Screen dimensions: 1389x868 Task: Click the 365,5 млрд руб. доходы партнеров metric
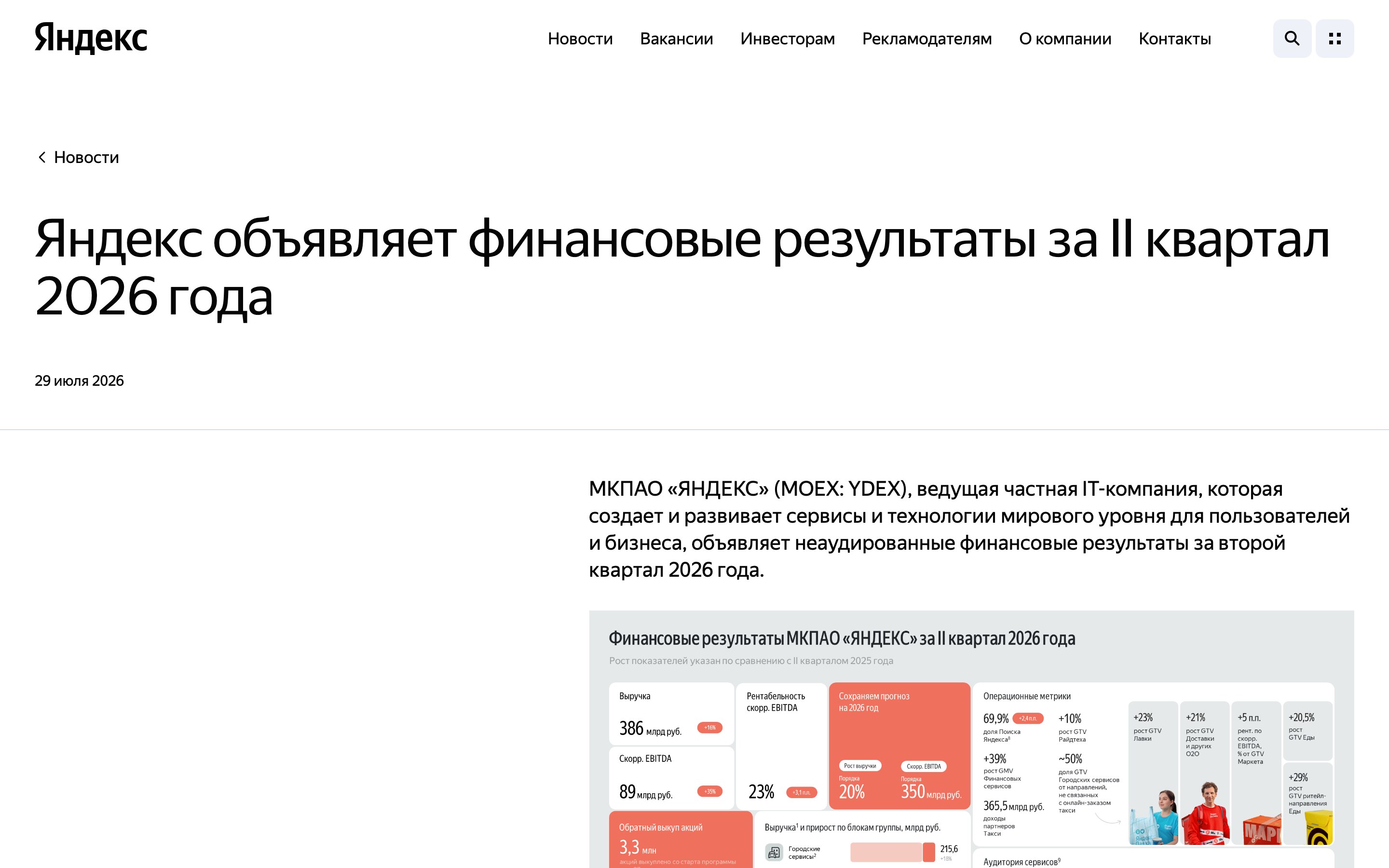coord(1014,817)
